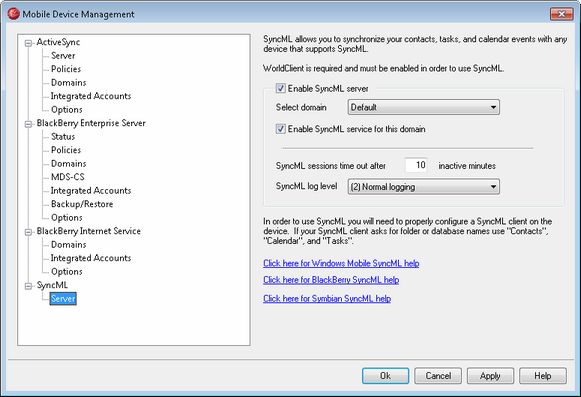Collapse the BlackBerry Enterprise Server node
Image resolution: width=581 pixels, height=397 pixels.
point(28,124)
